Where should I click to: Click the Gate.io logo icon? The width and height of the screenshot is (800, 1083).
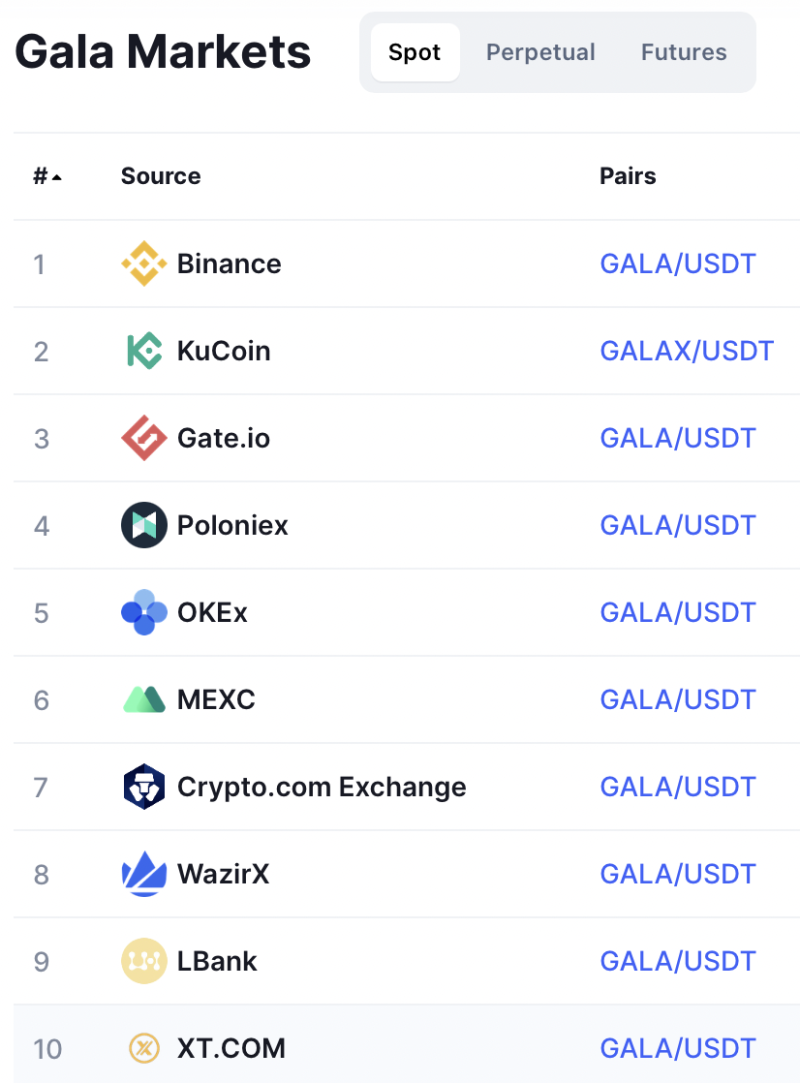[x=144, y=438]
